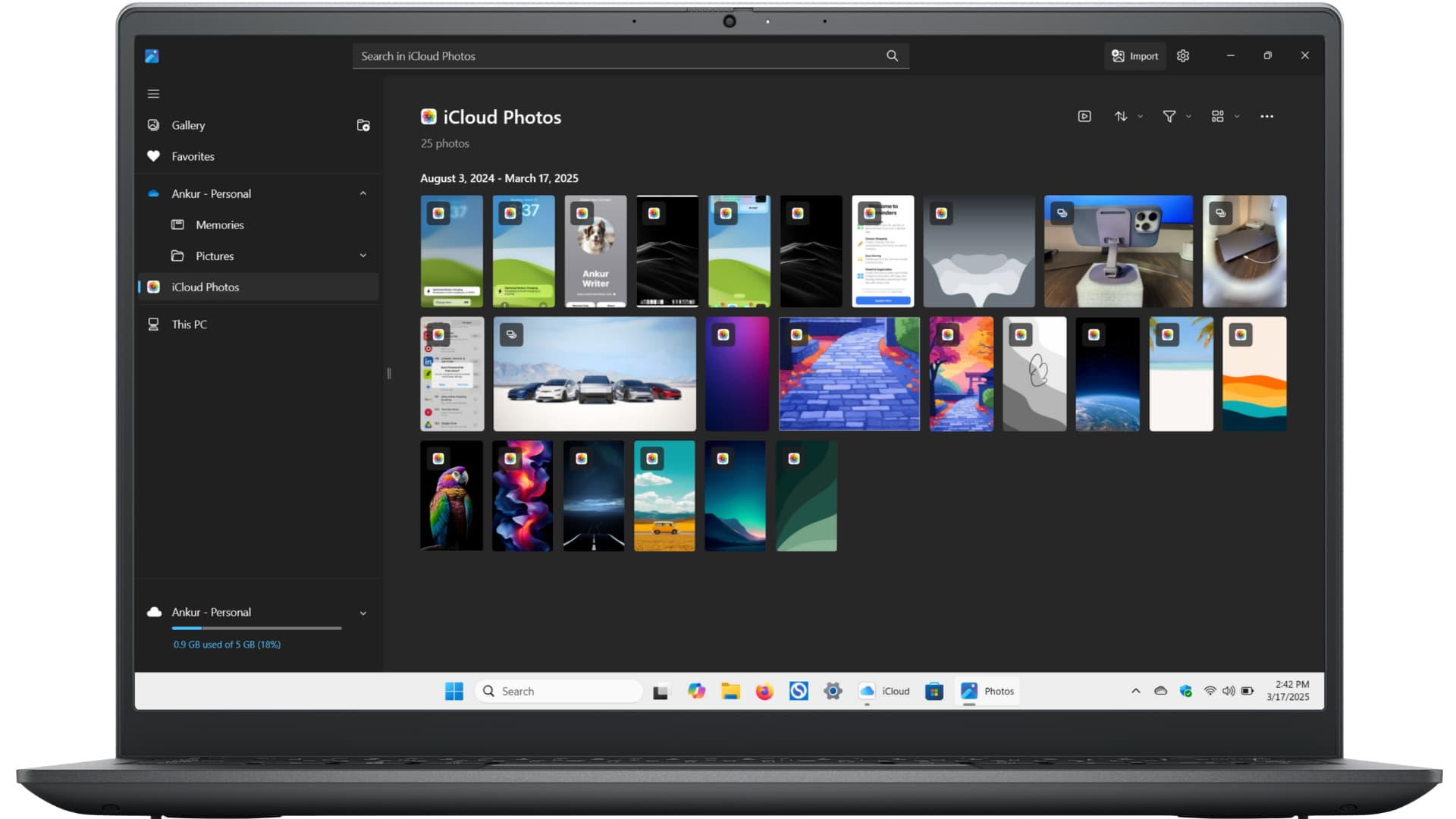Click the blue circular app icon on taskbar
The width and height of the screenshot is (1456, 819).
click(799, 692)
